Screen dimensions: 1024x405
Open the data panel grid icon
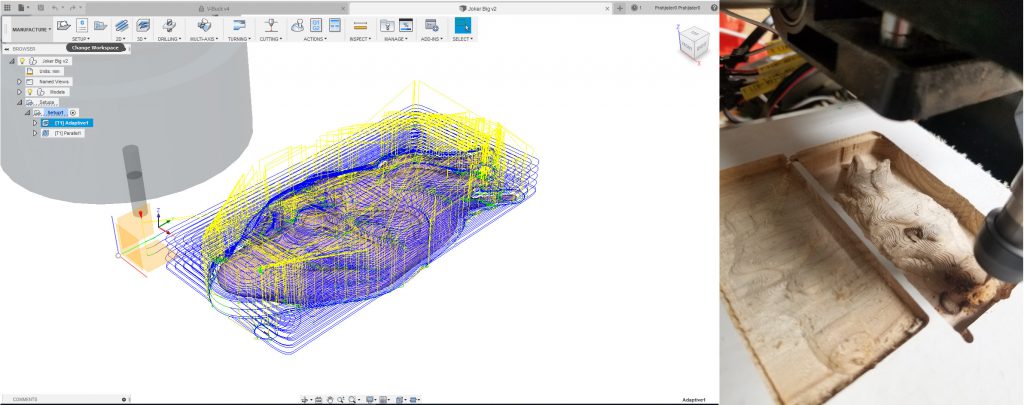8,8
